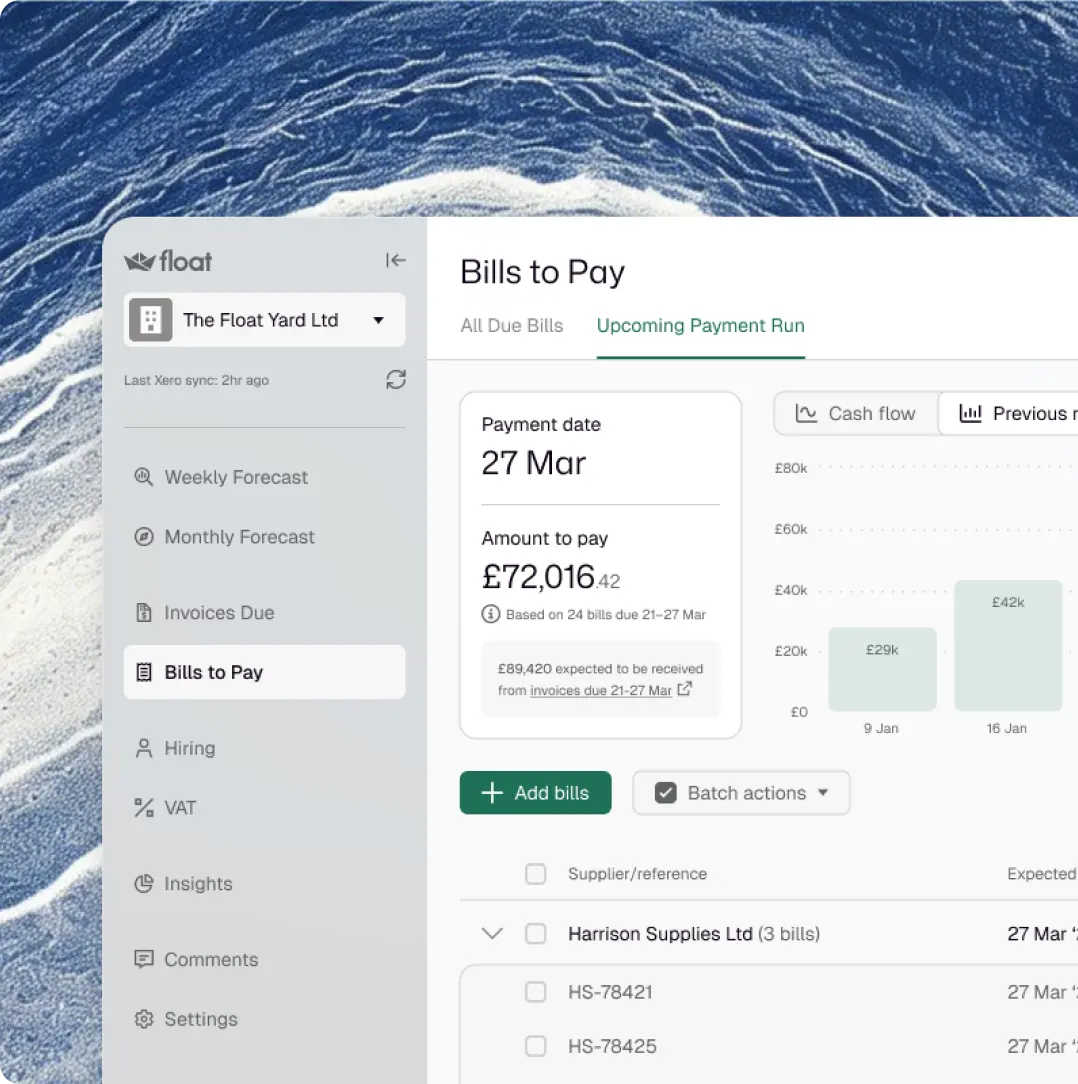Screen dimensions: 1078x1084
Task: Click the HS-78425 bill reference
Action: 612,1046
